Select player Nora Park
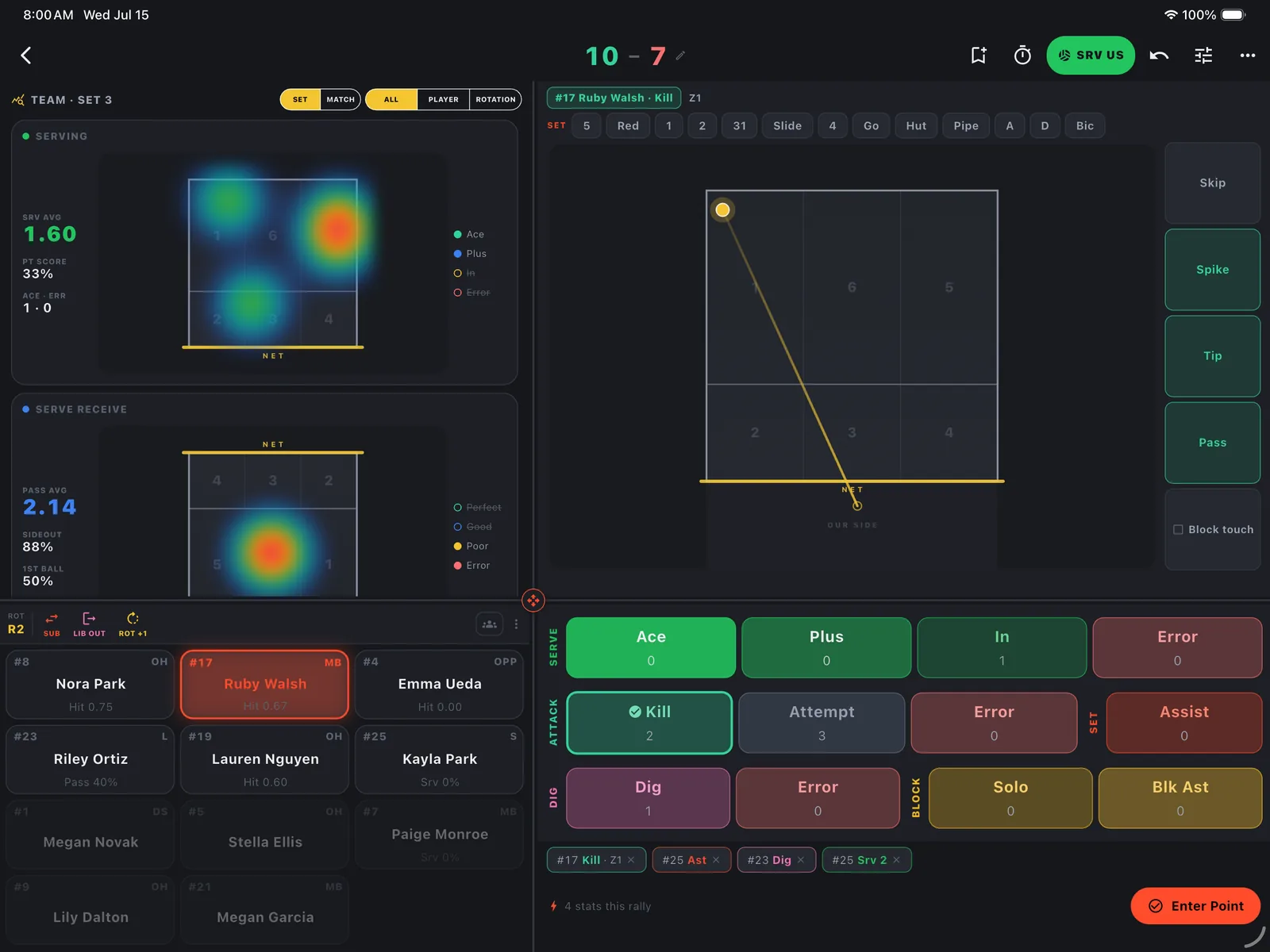This screenshot has height=952, width=1270. click(x=90, y=684)
